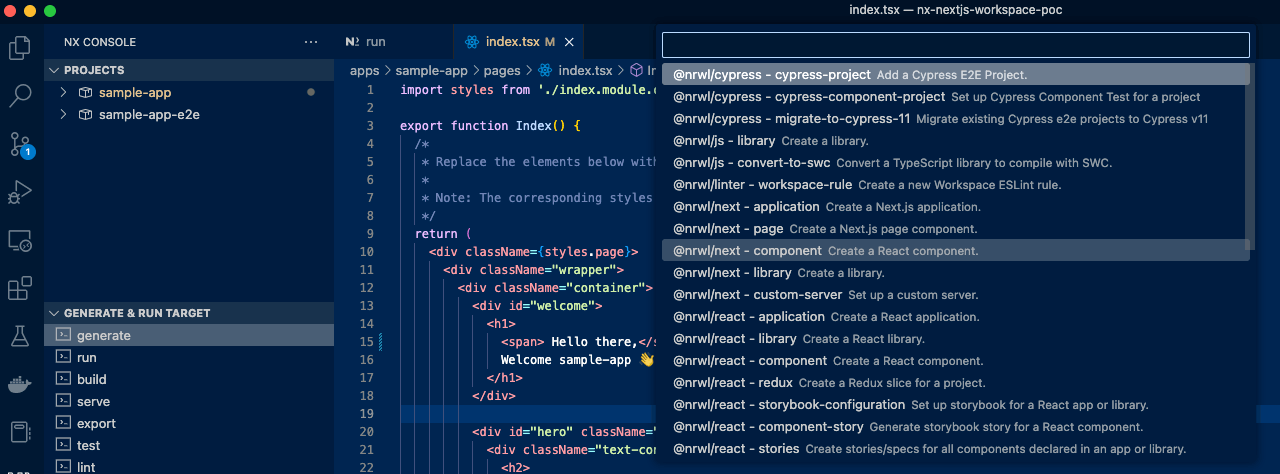Screen dimensions: 1280x474
Task: Select the run target in sidebar list
Action: [189, 358]
